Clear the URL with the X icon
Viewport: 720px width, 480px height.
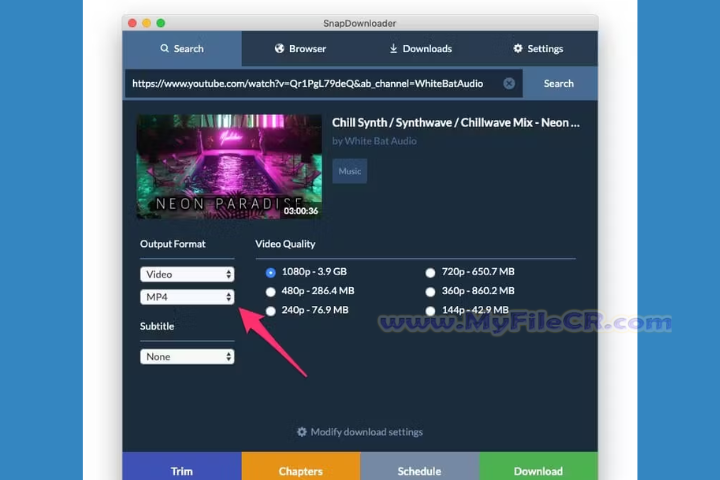point(509,84)
